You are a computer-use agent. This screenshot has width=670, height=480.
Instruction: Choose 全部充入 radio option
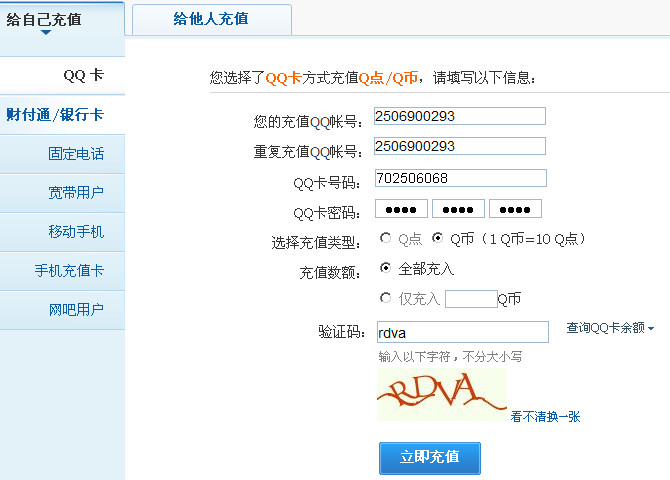[x=385, y=268]
